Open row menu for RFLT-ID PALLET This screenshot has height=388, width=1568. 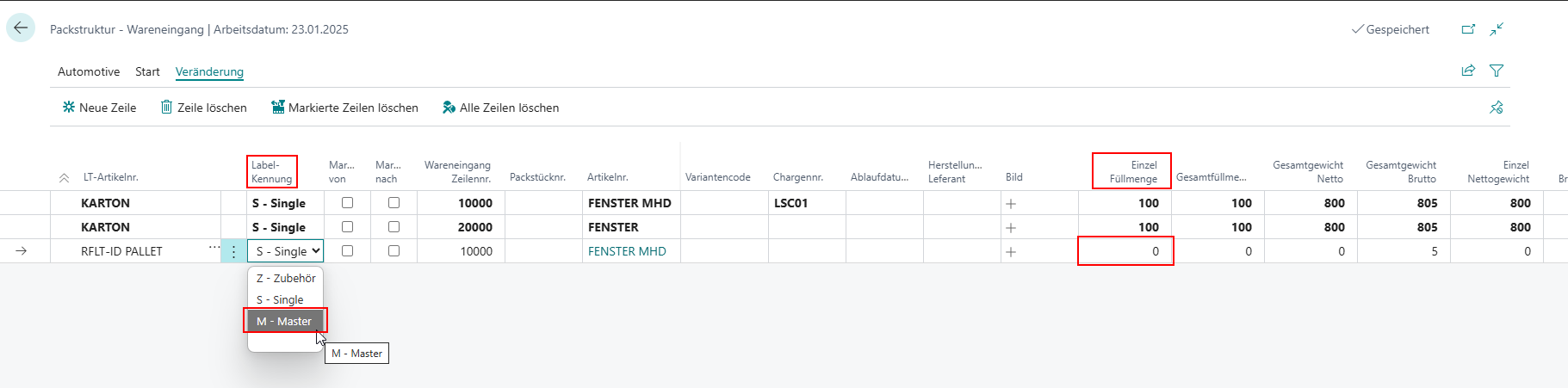click(x=233, y=251)
